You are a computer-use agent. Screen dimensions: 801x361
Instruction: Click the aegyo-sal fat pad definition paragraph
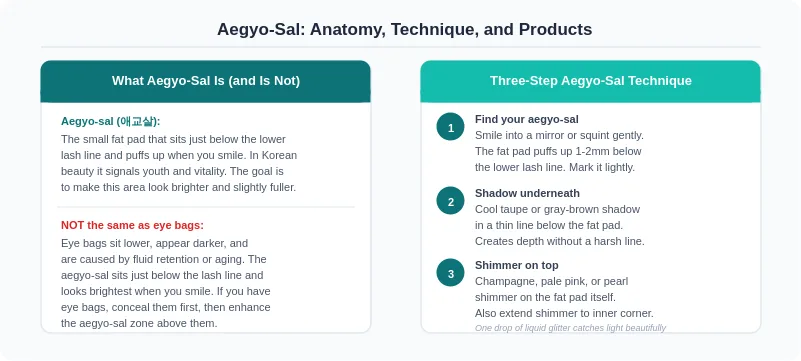178,163
